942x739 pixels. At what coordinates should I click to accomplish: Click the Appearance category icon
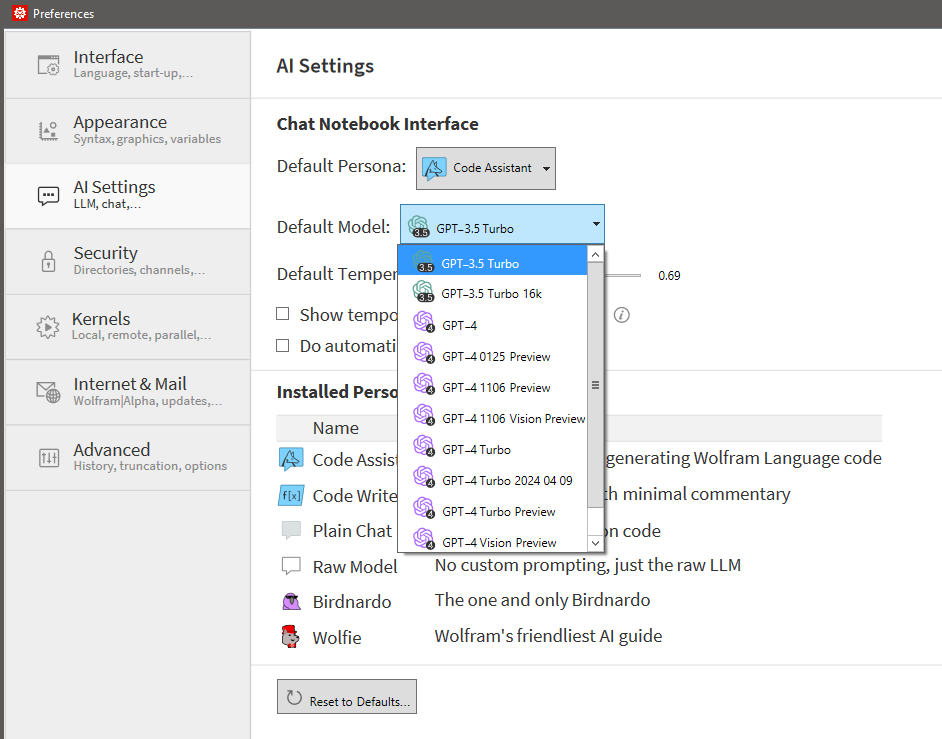pyautogui.click(x=49, y=130)
